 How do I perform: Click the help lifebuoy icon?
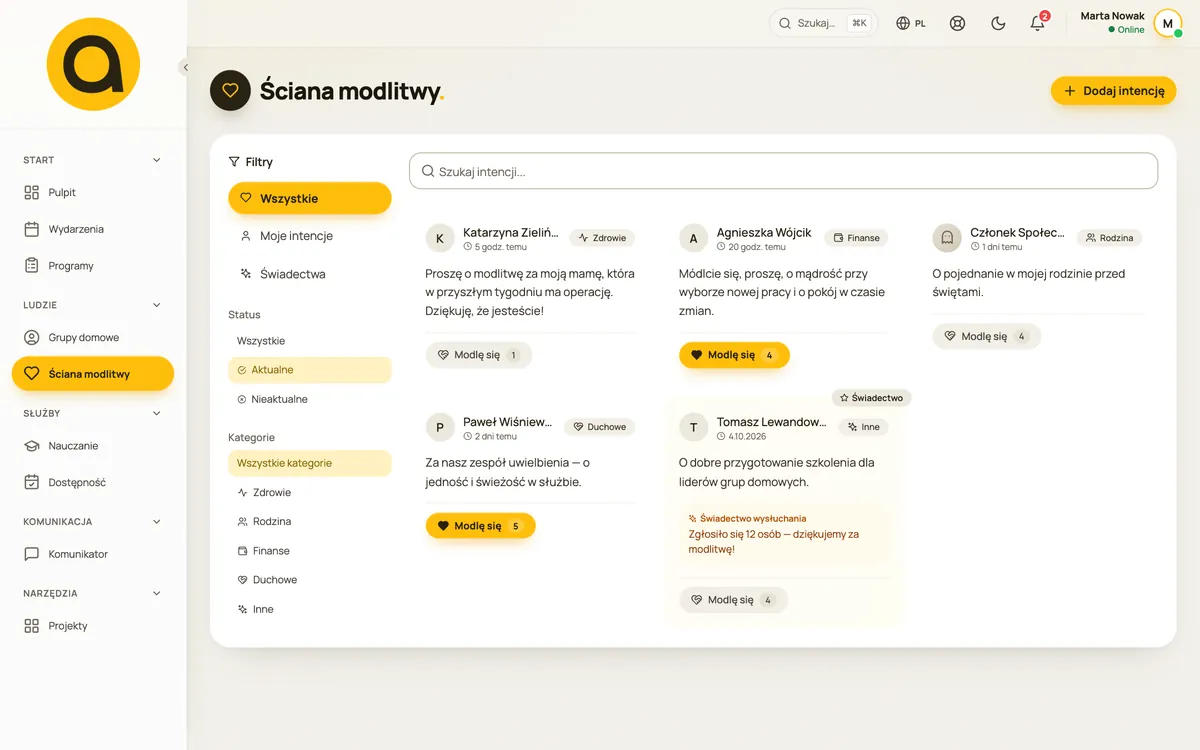tap(957, 23)
